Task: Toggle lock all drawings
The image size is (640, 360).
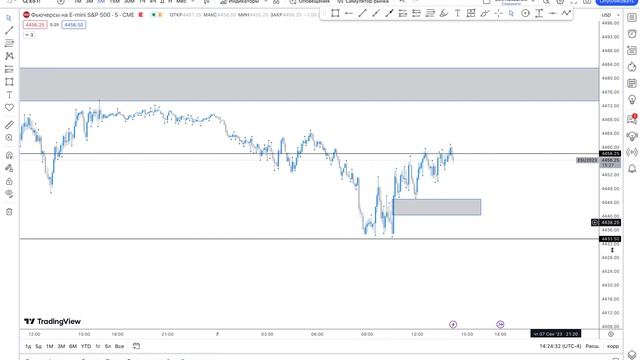Action: point(9,181)
